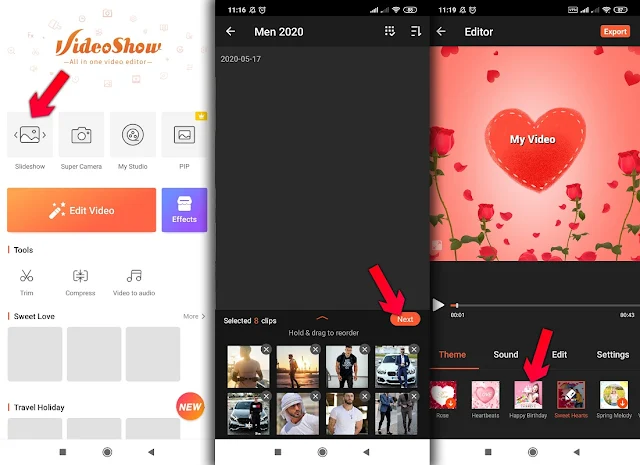This screenshot has width=640, height=465.
Task: Tap Android recent apps on first screen
Action: tap(62, 452)
